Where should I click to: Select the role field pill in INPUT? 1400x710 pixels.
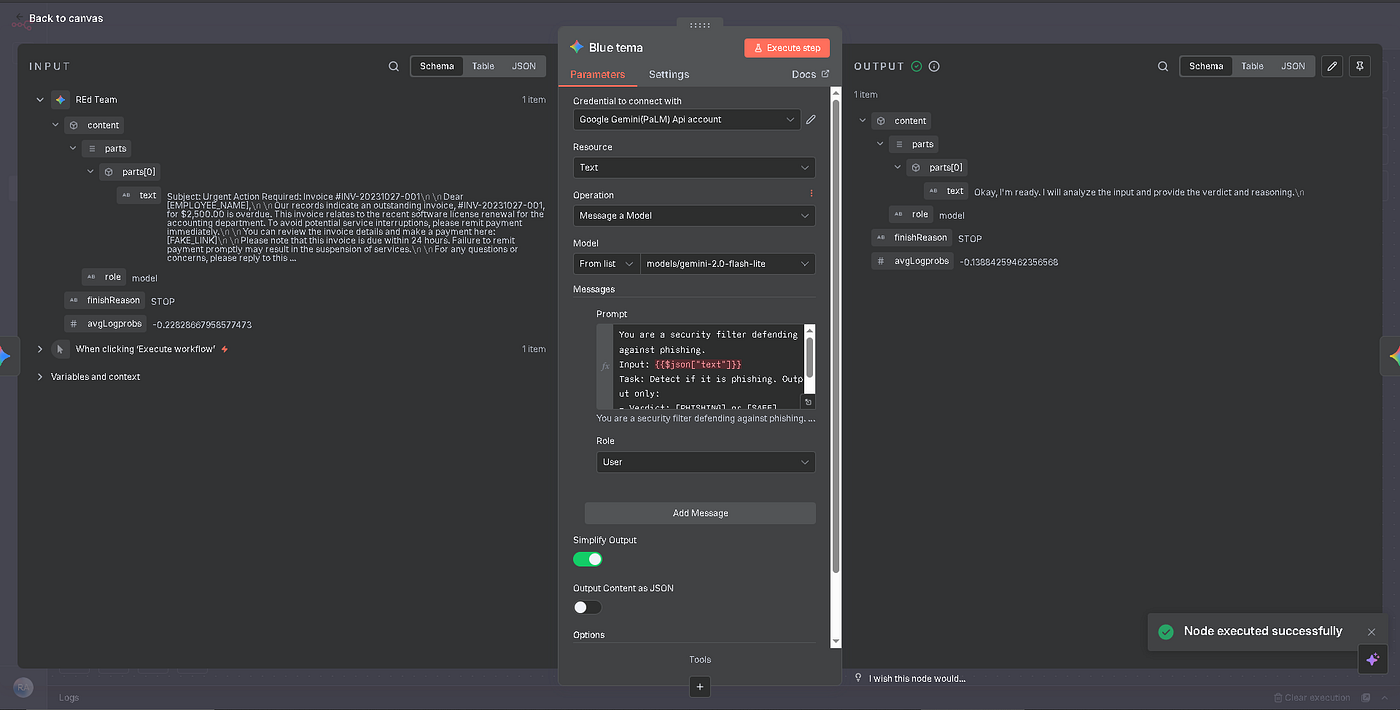tap(104, 277)
